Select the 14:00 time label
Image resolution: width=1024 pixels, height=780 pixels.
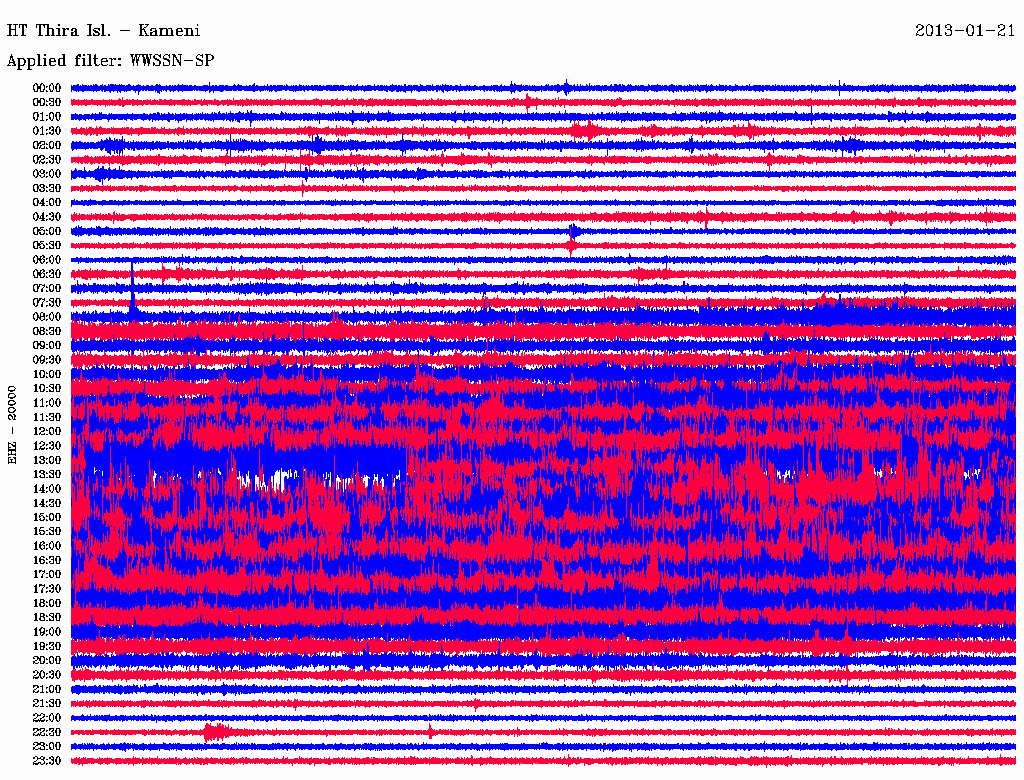pyautogui.click(x=46, y=489)
